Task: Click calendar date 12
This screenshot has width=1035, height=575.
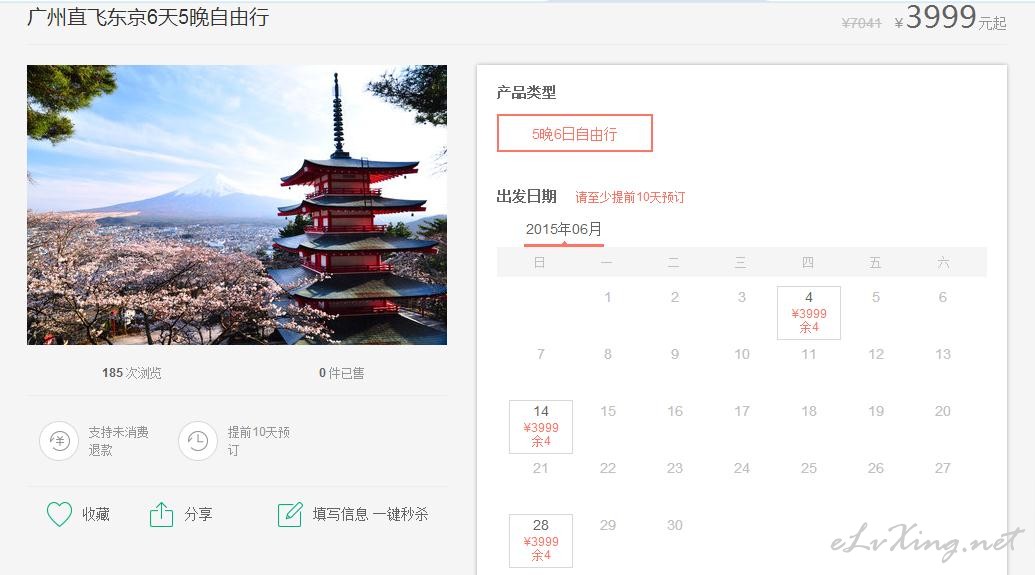Action: coord(876,355)
